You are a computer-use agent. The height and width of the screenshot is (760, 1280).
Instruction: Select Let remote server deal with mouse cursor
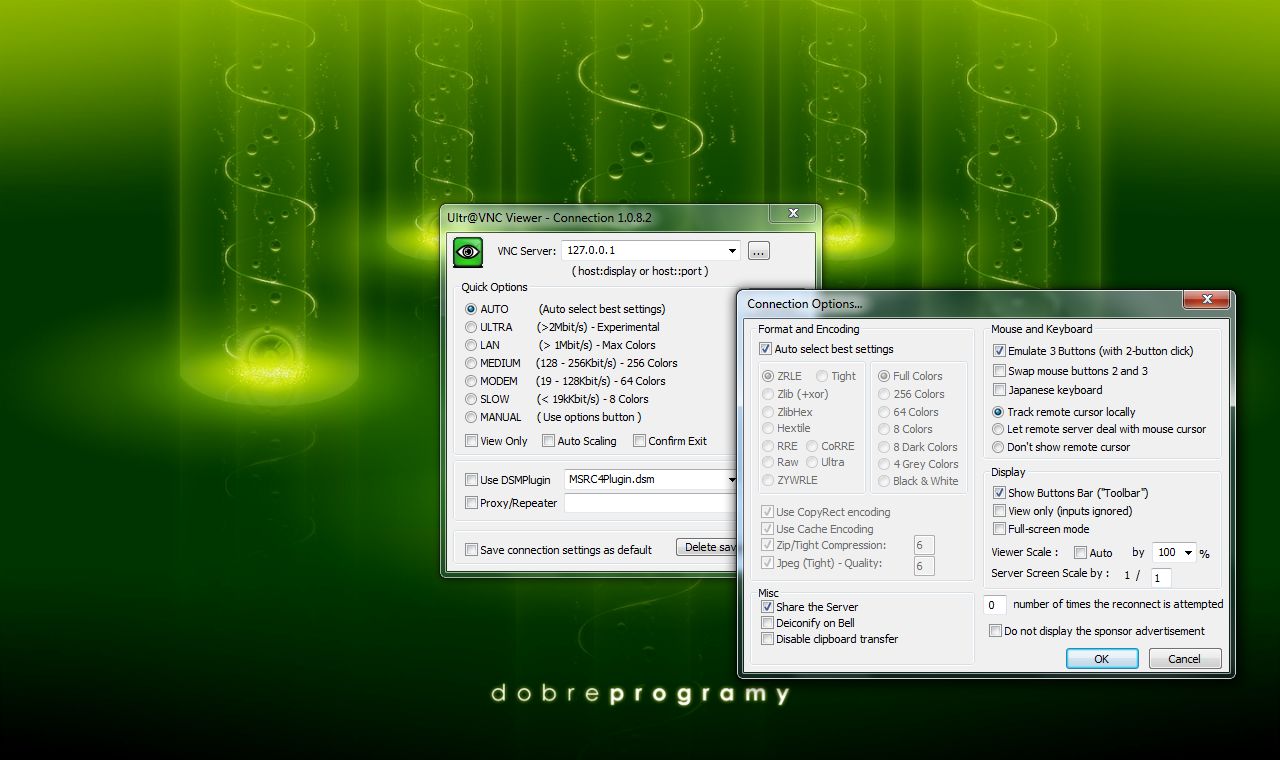point(998,429)
